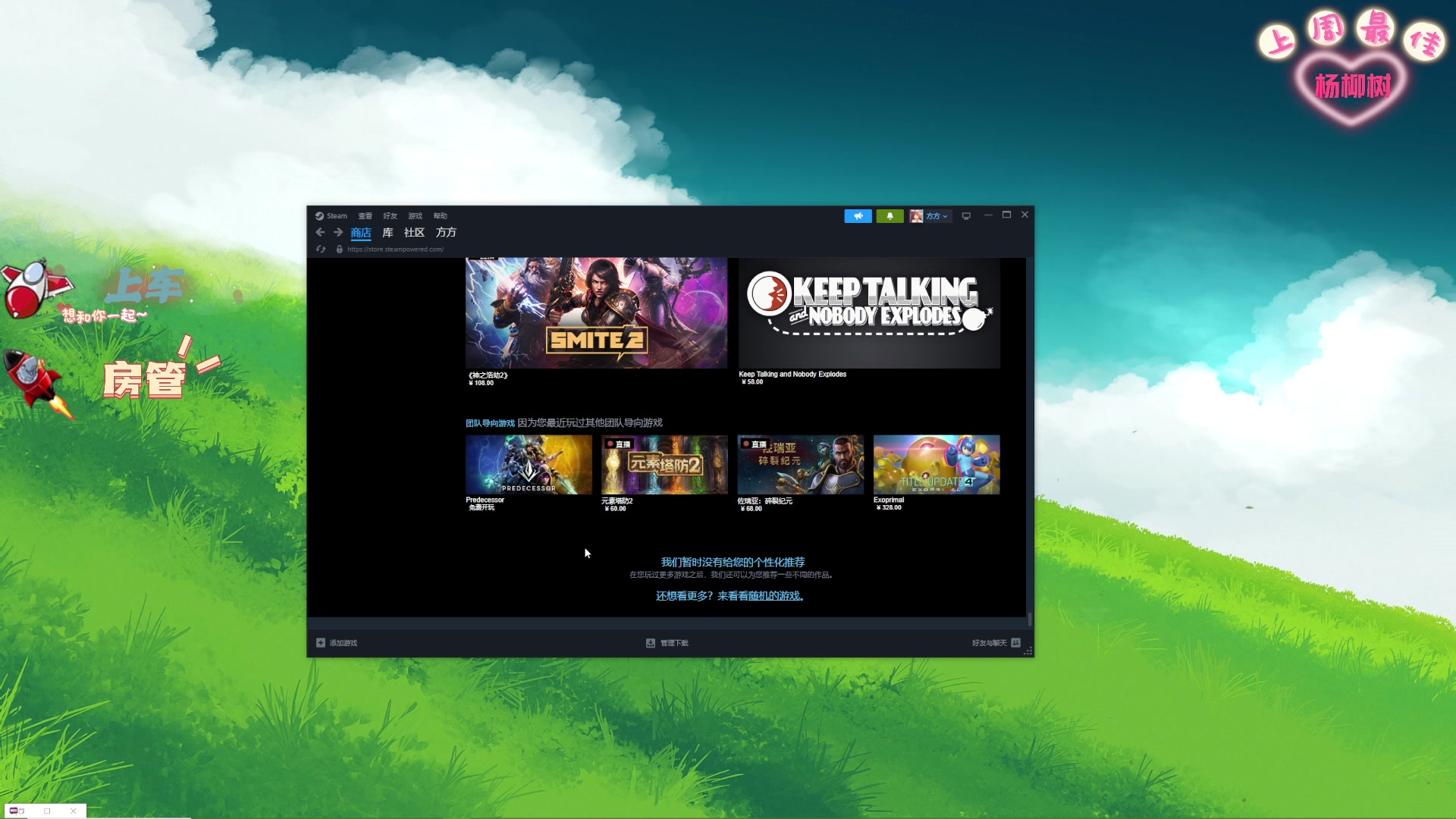Click live badge on 元素塔防2
The image size is (1456, 819).
tap(619, 444)
